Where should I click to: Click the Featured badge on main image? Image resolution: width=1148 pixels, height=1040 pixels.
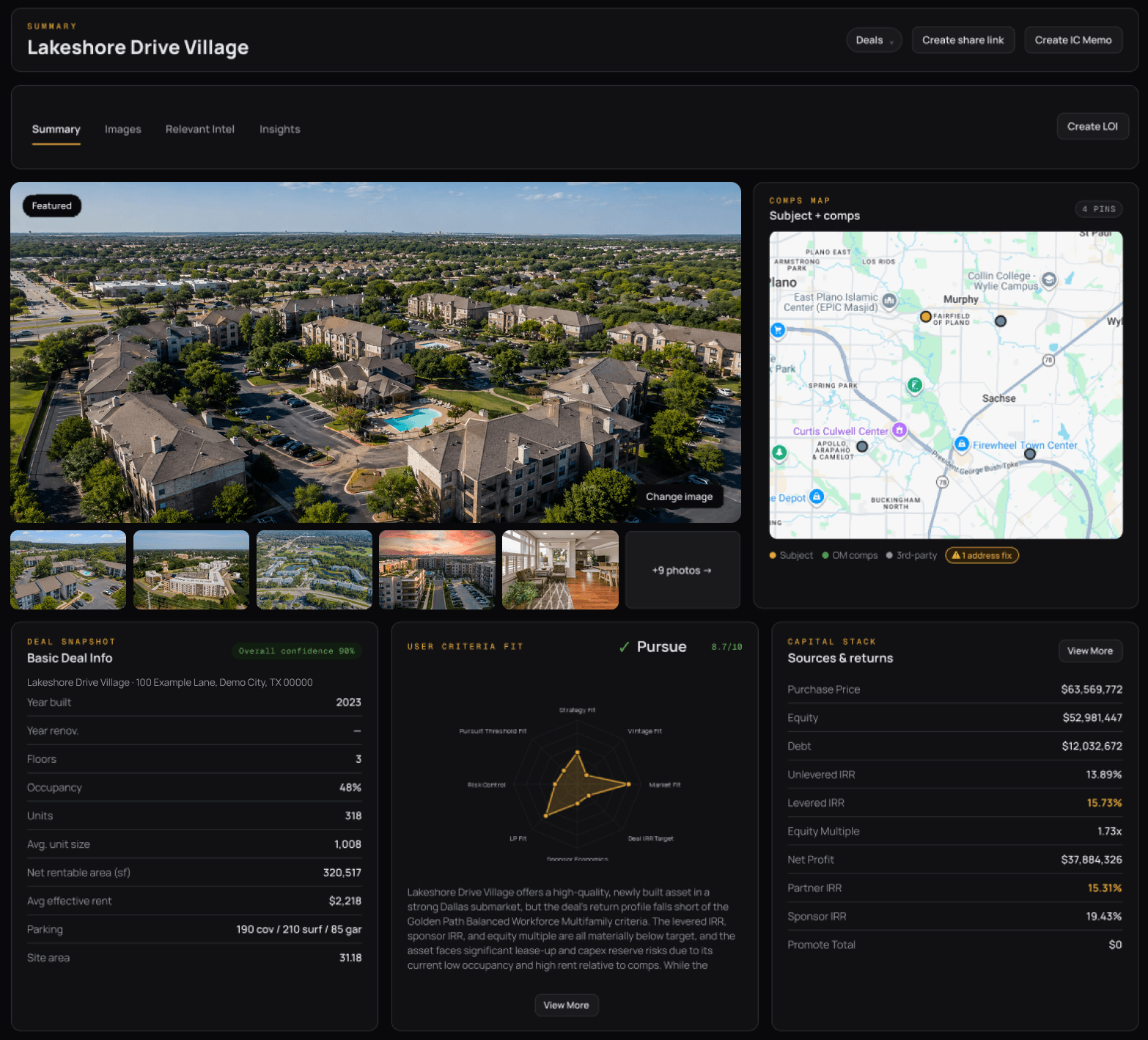click(x=52, y=206)
